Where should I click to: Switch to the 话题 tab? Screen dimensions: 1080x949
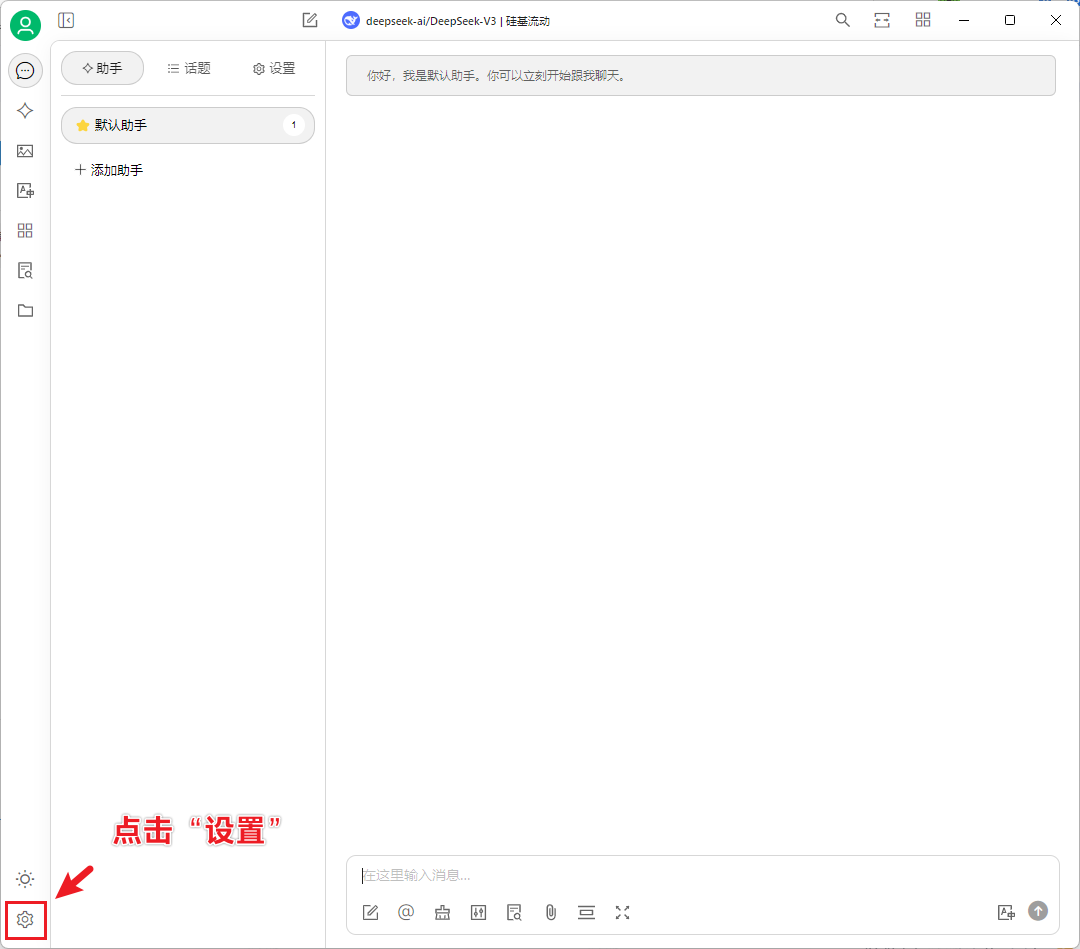189,68
